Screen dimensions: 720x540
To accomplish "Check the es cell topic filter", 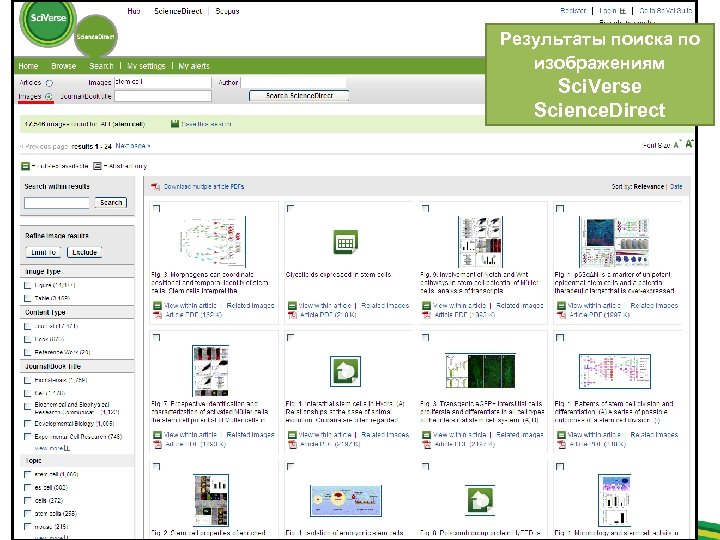I will click(27, 487).
